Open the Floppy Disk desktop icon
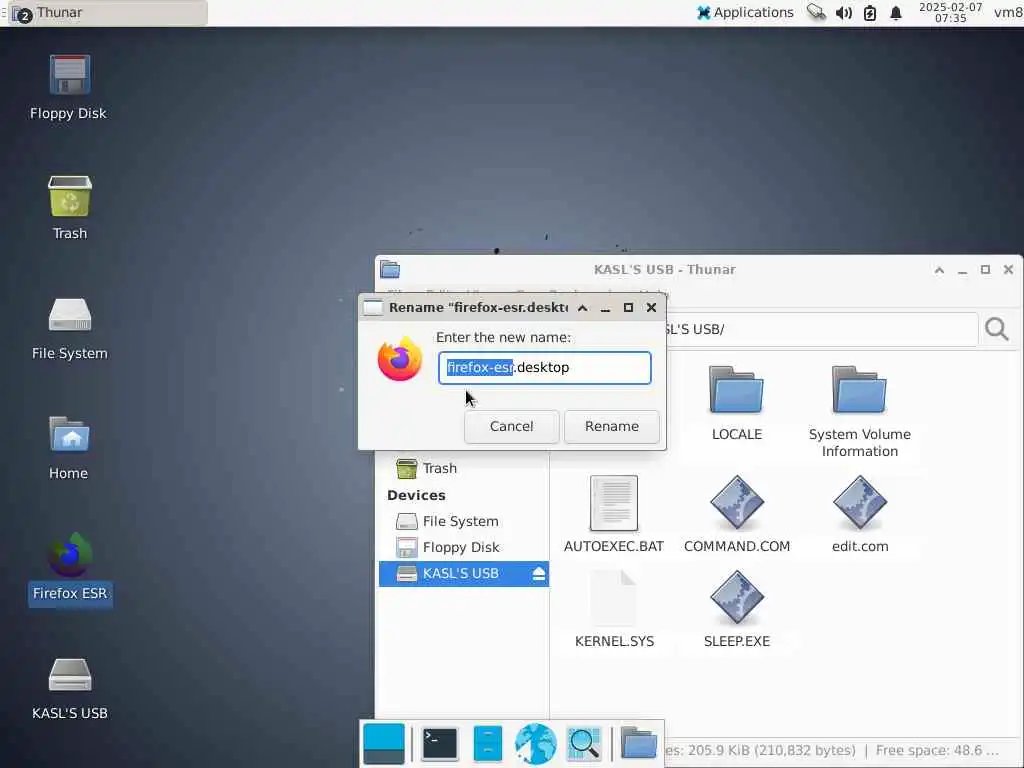 point(70,75)
